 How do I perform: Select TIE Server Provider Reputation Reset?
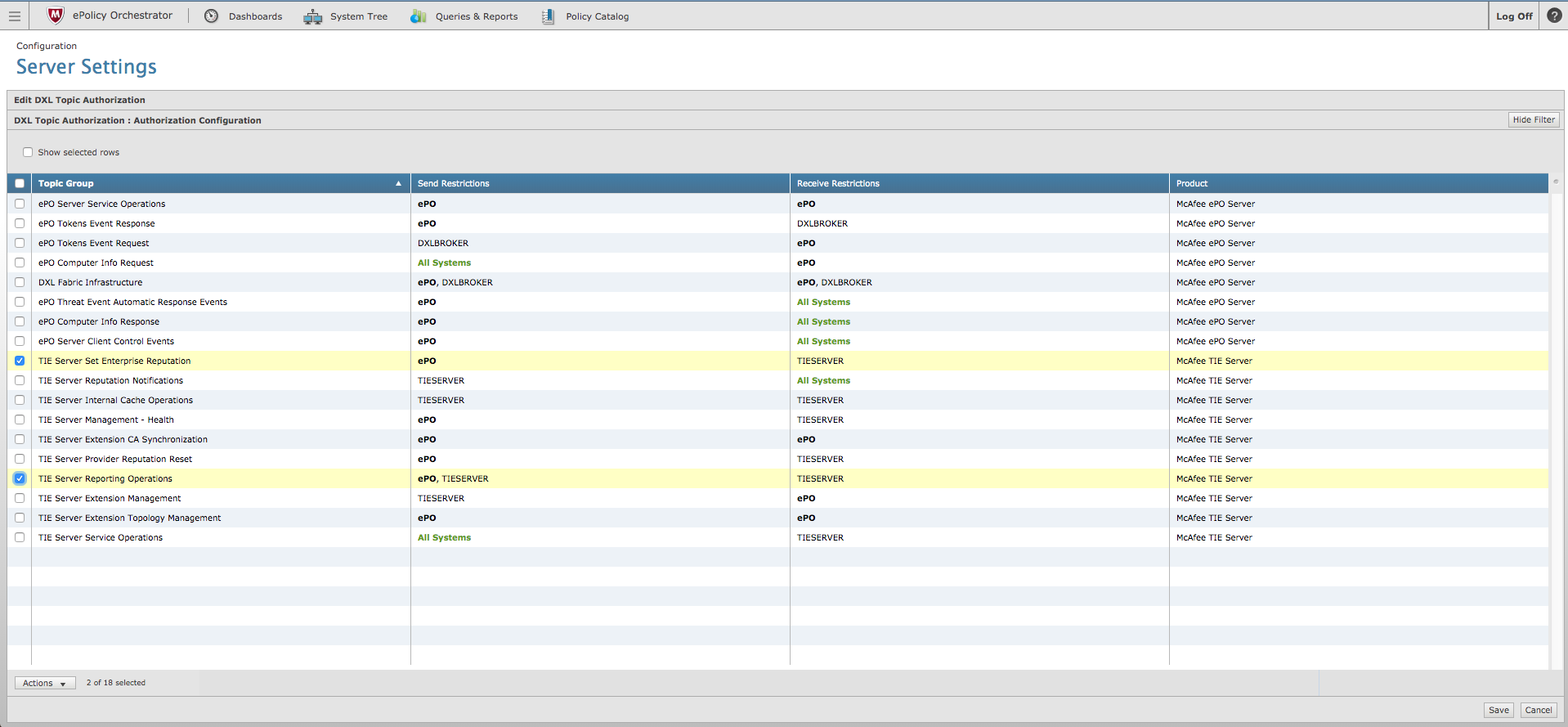coord(115,459)
